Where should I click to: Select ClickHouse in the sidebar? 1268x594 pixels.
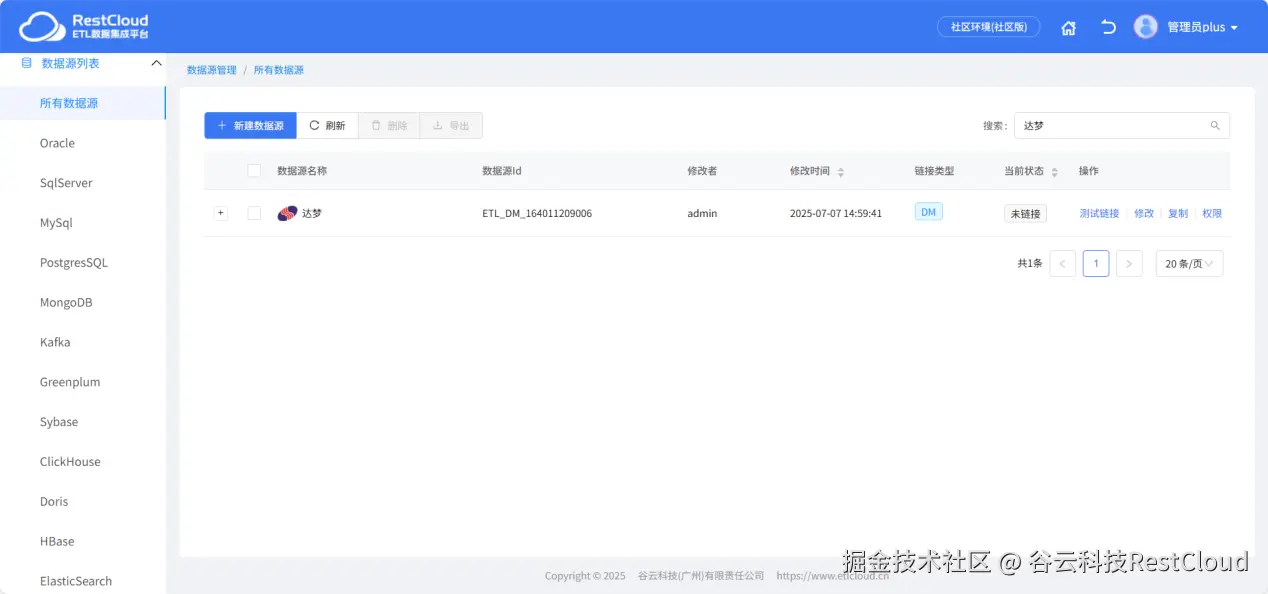coord(69,461)
